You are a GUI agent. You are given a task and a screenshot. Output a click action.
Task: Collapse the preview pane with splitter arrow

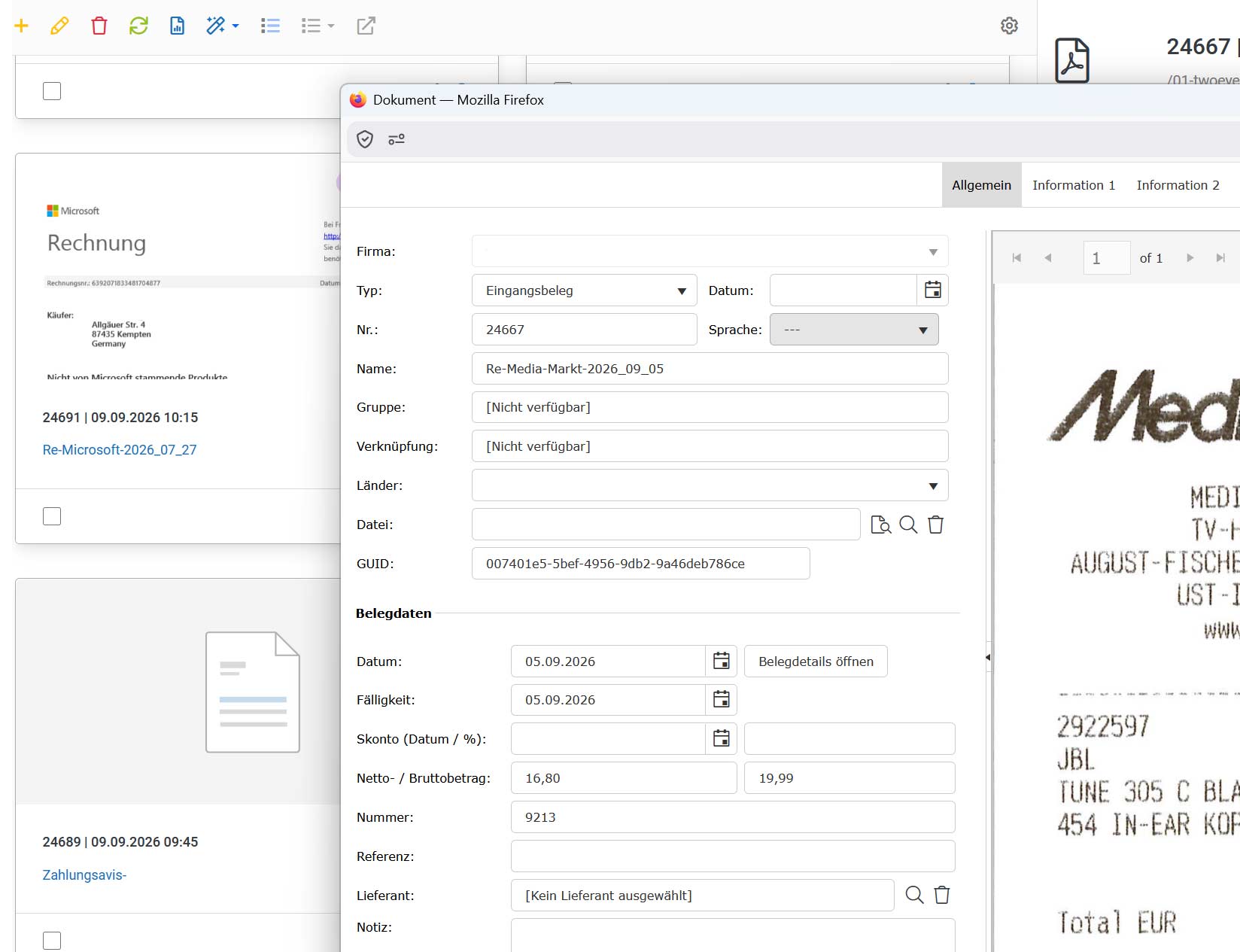click(x=988, y=657)
